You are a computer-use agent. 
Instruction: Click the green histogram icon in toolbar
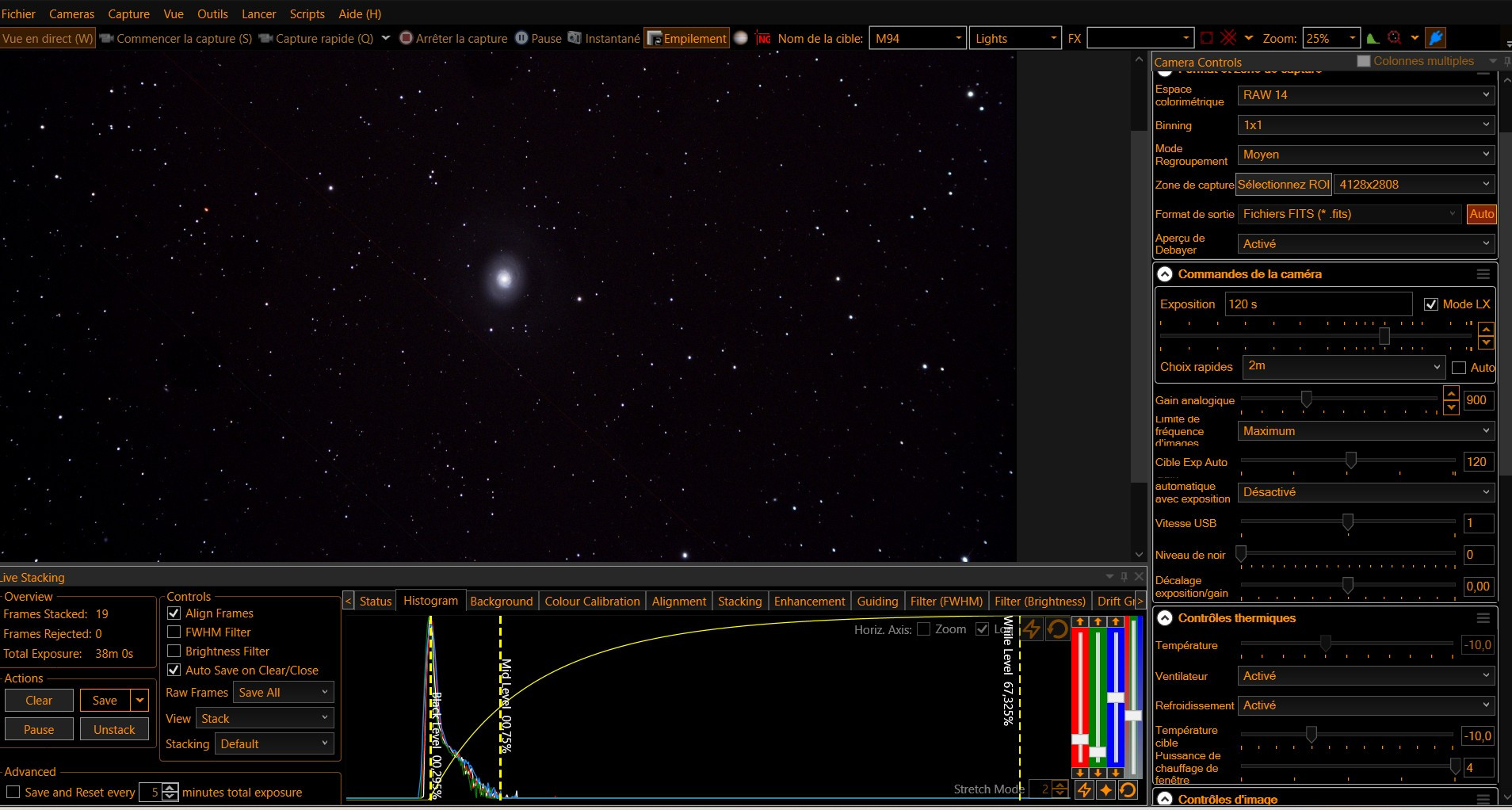point(1373,38)
